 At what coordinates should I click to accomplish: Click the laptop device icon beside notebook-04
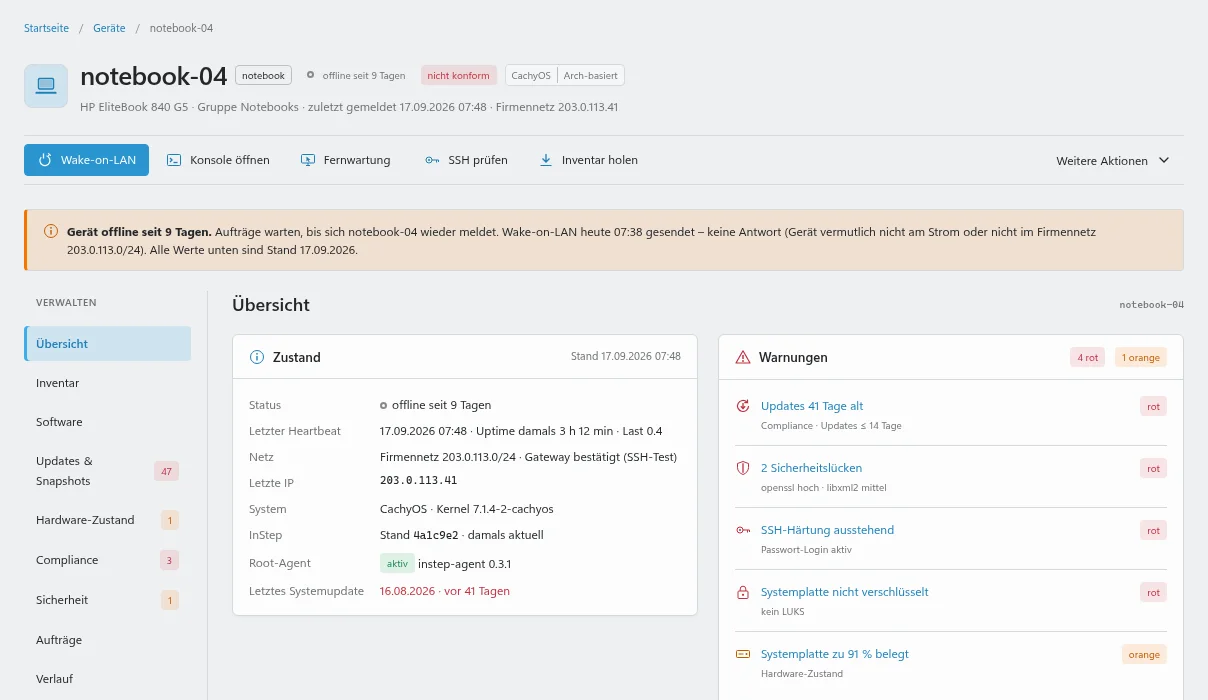(x=46, y=86)
